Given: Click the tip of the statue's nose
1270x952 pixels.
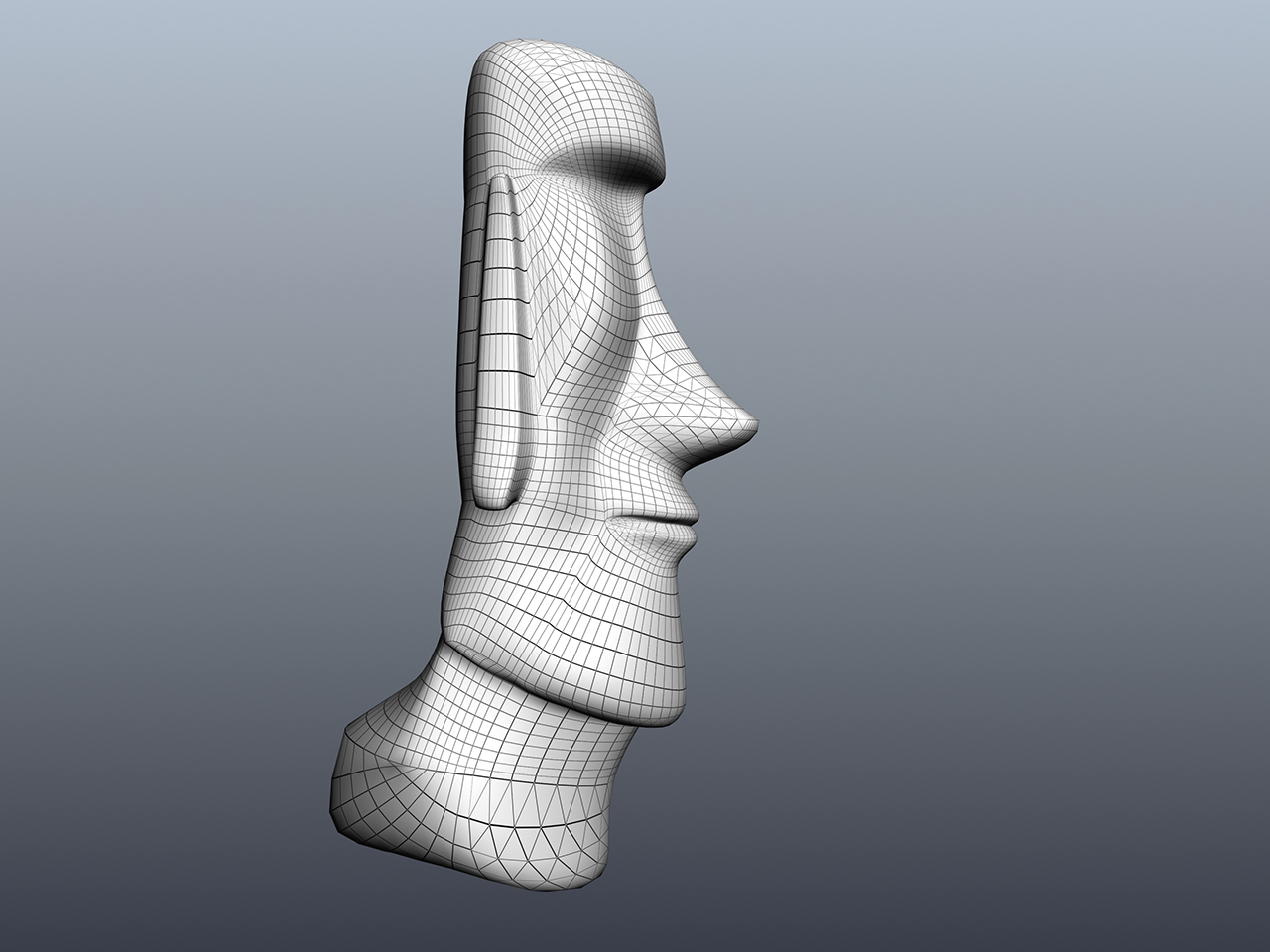Looking at the screenshot, I should click(x=752, y=428).
